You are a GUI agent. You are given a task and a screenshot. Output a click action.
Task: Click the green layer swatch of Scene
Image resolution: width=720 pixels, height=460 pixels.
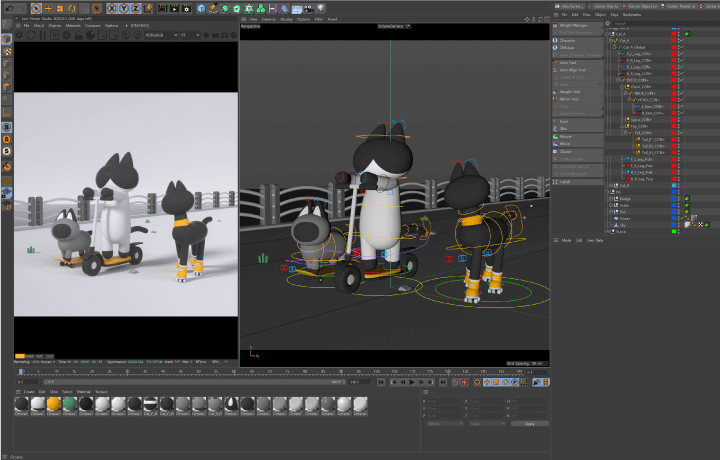tap(674, 232)
